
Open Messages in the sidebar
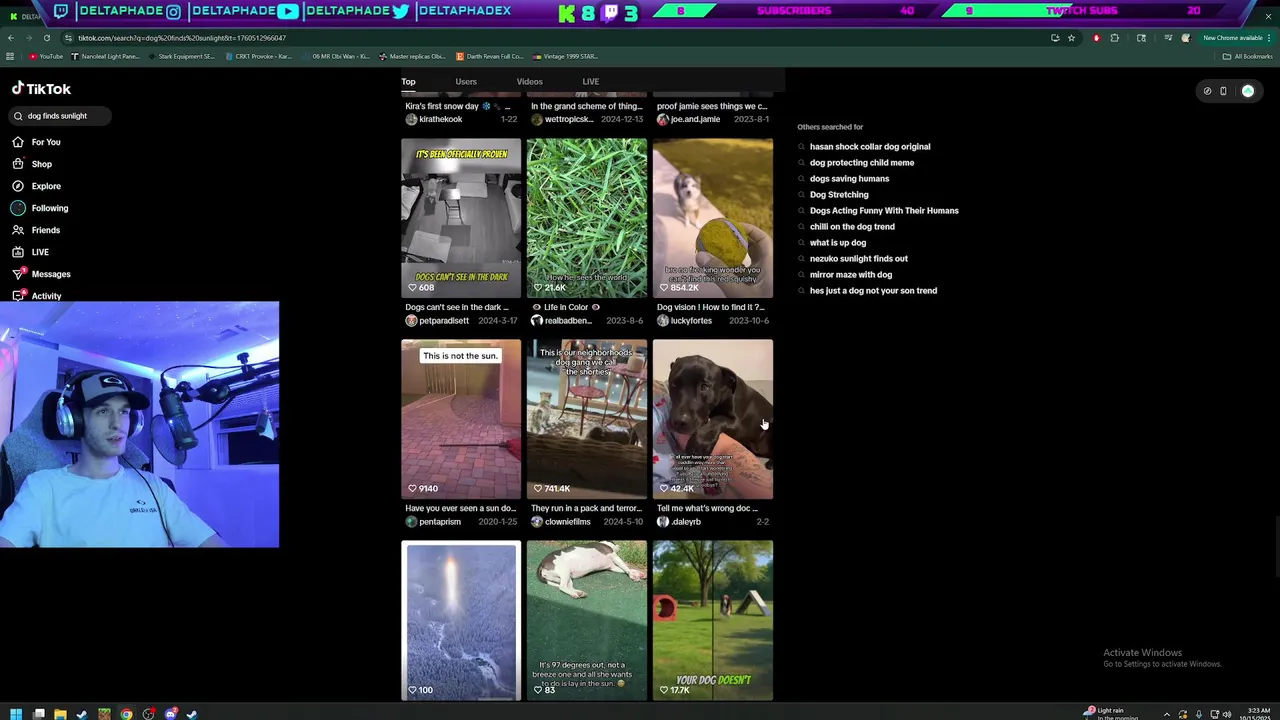coord(41,274)
